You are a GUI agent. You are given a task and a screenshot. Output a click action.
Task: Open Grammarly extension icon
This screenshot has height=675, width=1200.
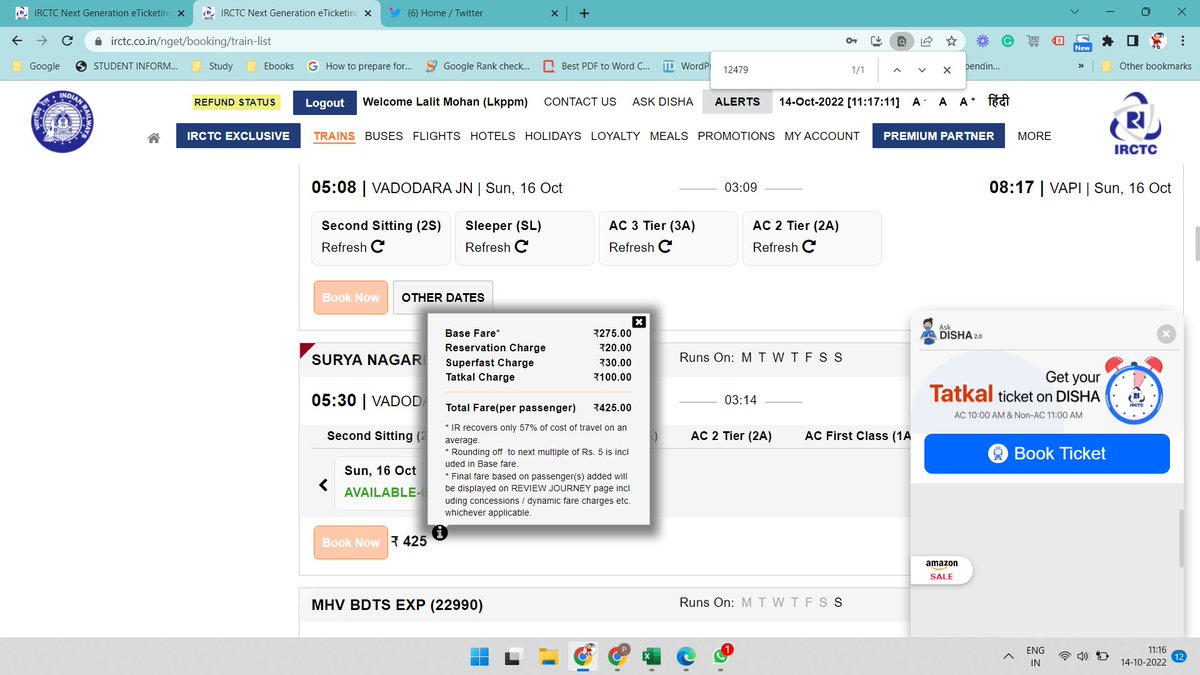(1008, 41)
